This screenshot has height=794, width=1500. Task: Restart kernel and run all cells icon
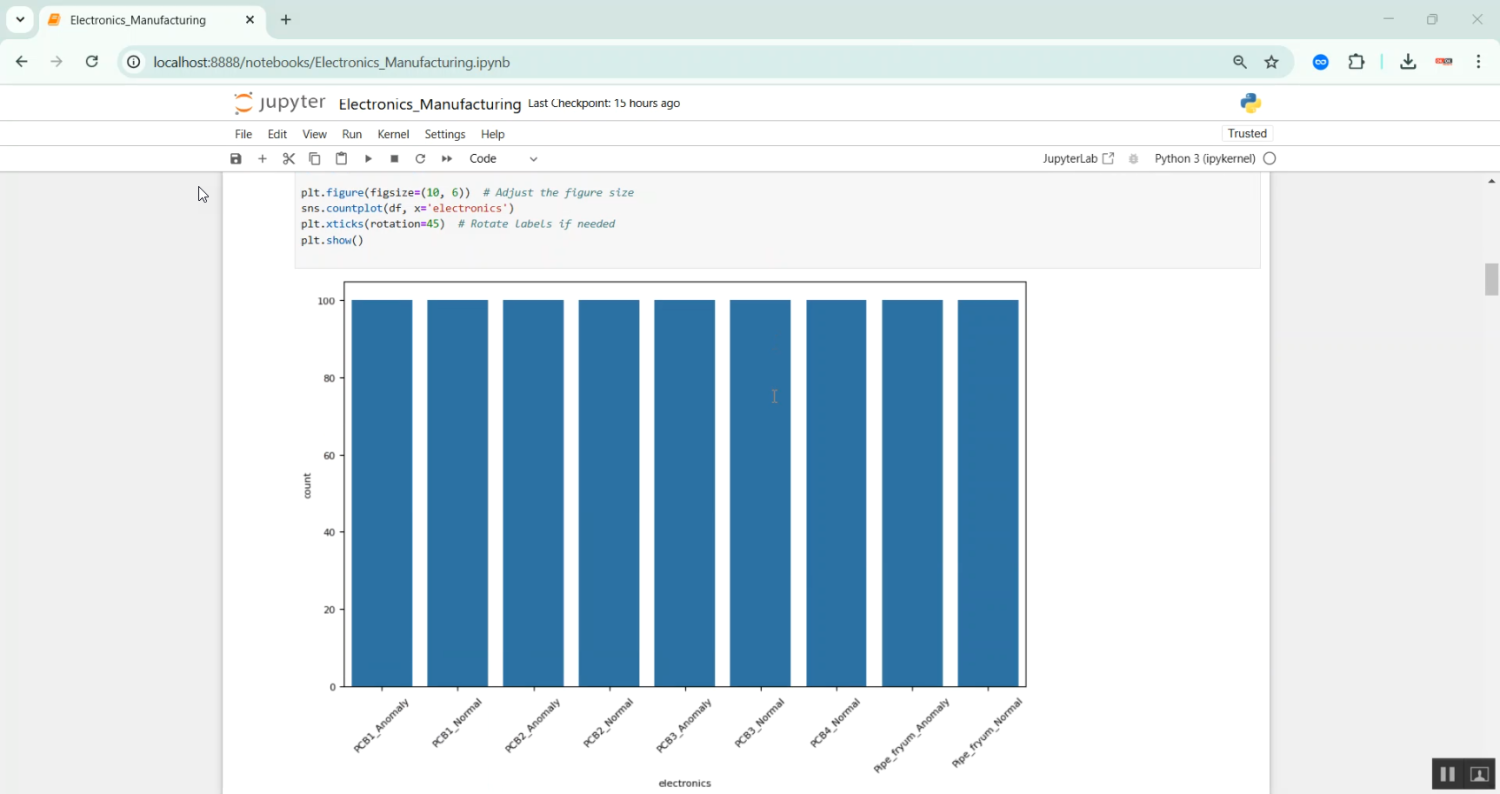[x=447, y=159]
